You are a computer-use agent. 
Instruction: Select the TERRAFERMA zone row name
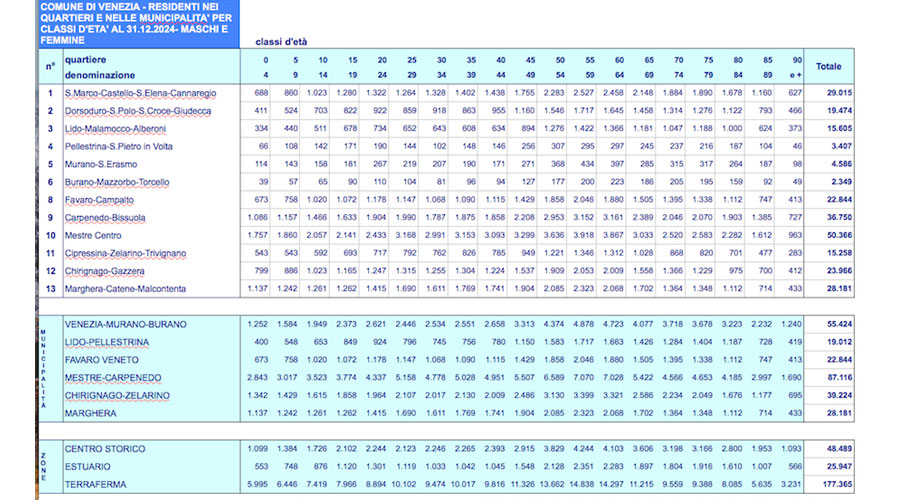tap(95, 483)
